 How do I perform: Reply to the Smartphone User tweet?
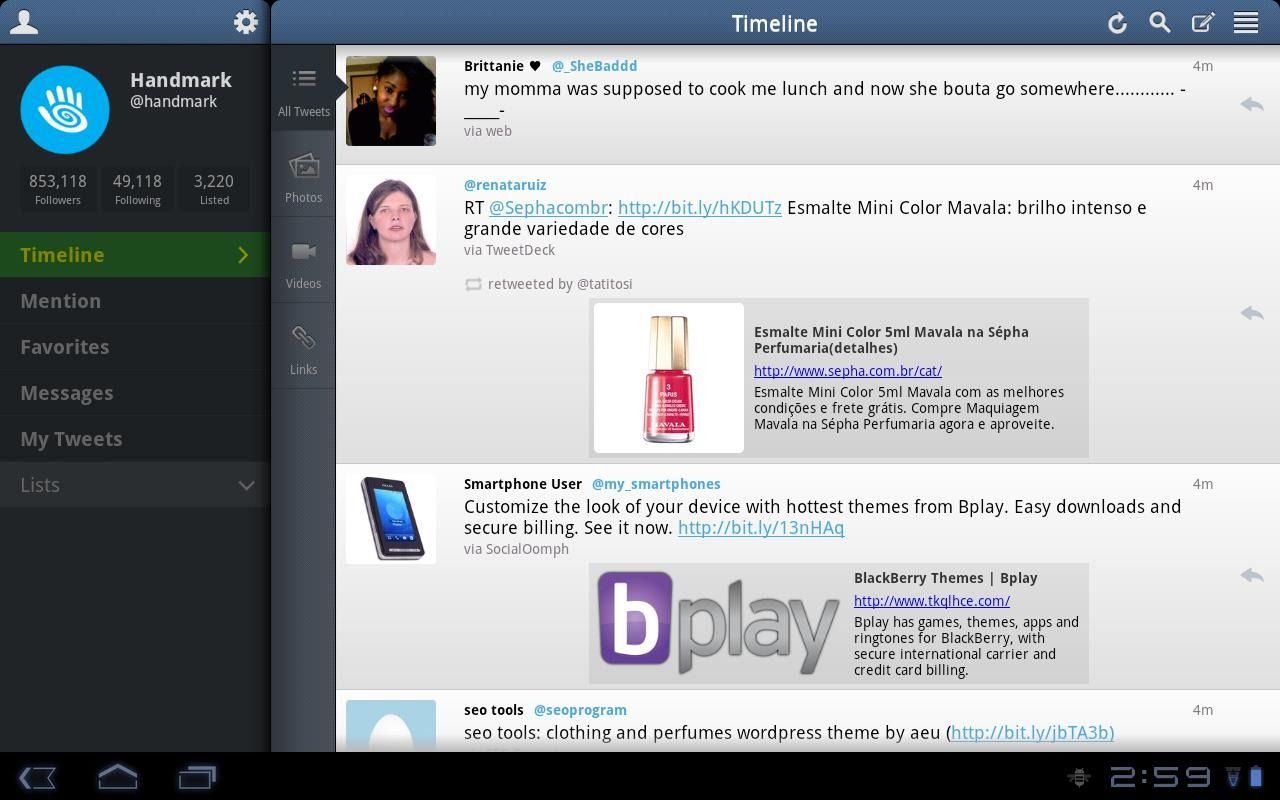click(1251, 576)
